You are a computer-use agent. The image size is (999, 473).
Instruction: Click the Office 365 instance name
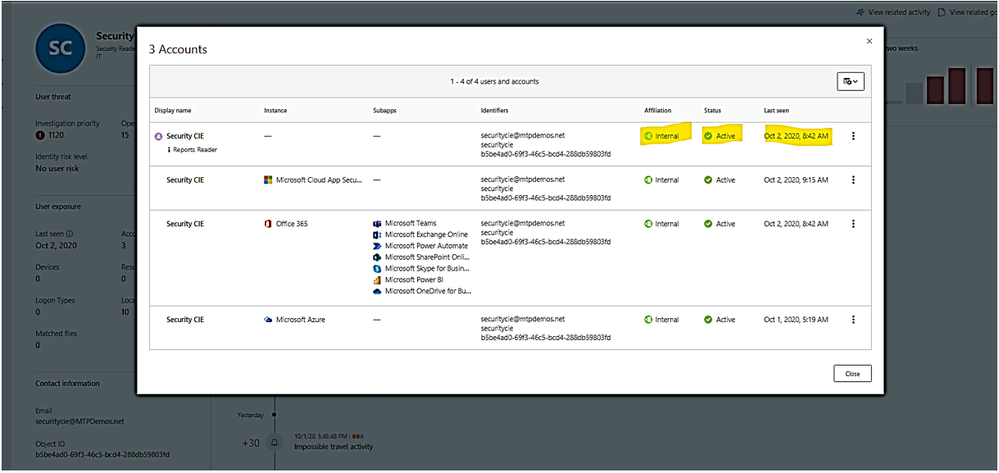tap(292, 224)
